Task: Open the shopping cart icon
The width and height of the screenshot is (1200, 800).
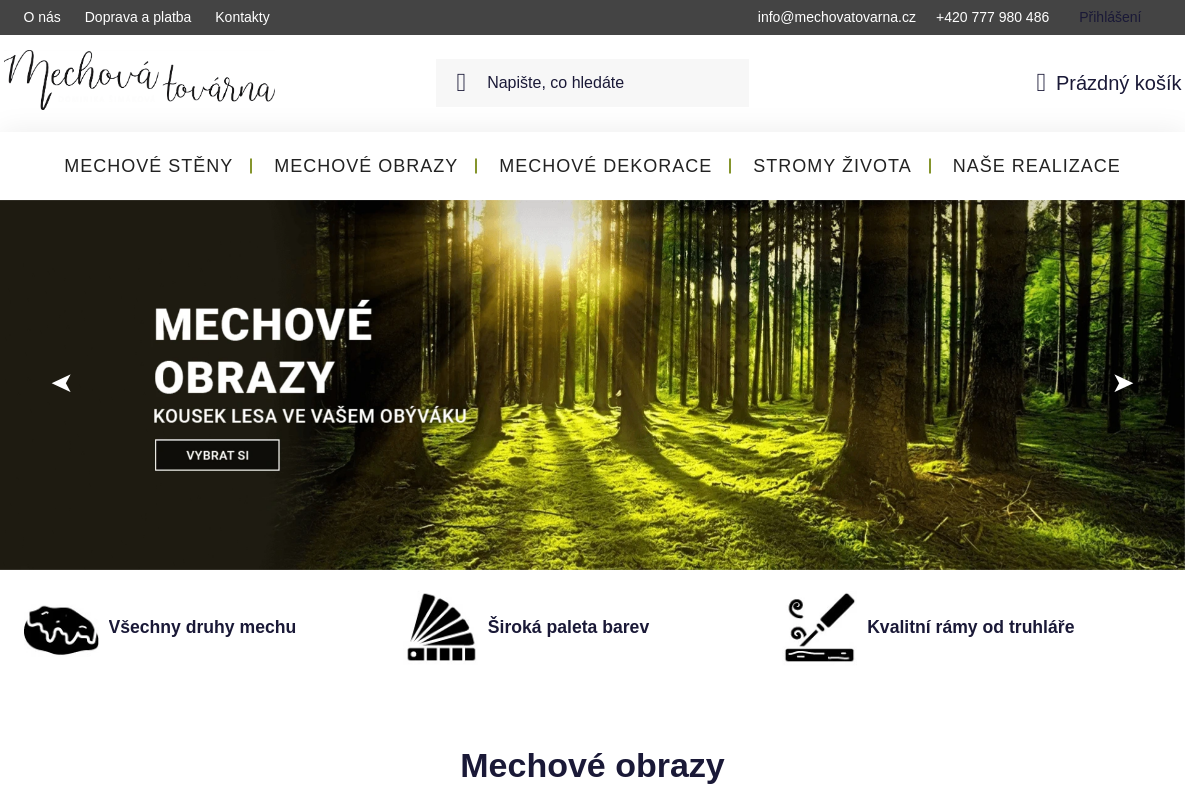Action: tap(1040, 82)
